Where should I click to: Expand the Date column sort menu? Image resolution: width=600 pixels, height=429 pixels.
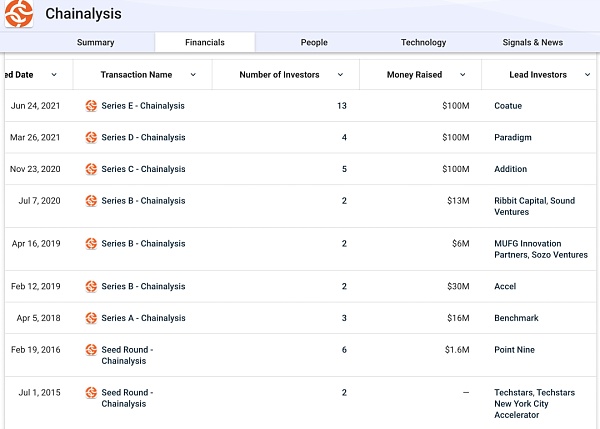54,75
